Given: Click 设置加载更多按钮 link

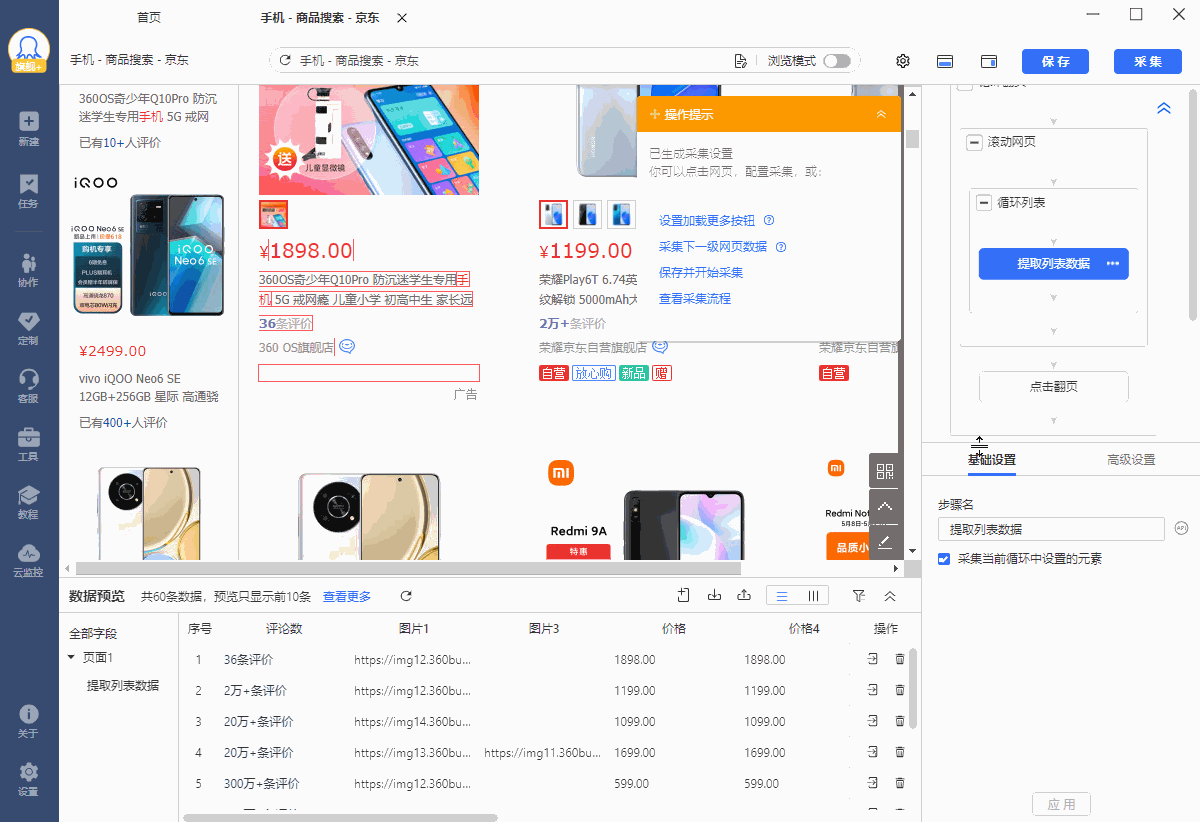Looking at the screenshot, I should click(707, 221).
